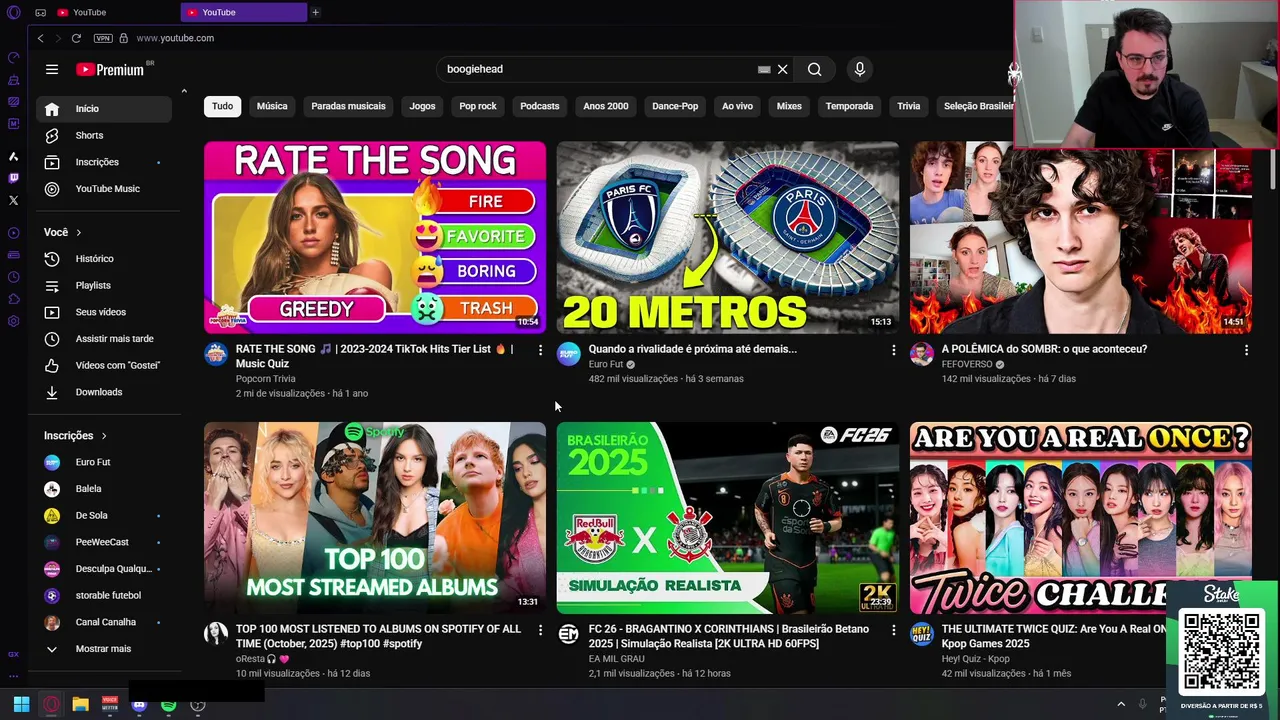Image resolution: width=1280 pixels, height=720 pixels.
Task: Open the on-screen keyboard icon in search box
Action: point(764,69)
